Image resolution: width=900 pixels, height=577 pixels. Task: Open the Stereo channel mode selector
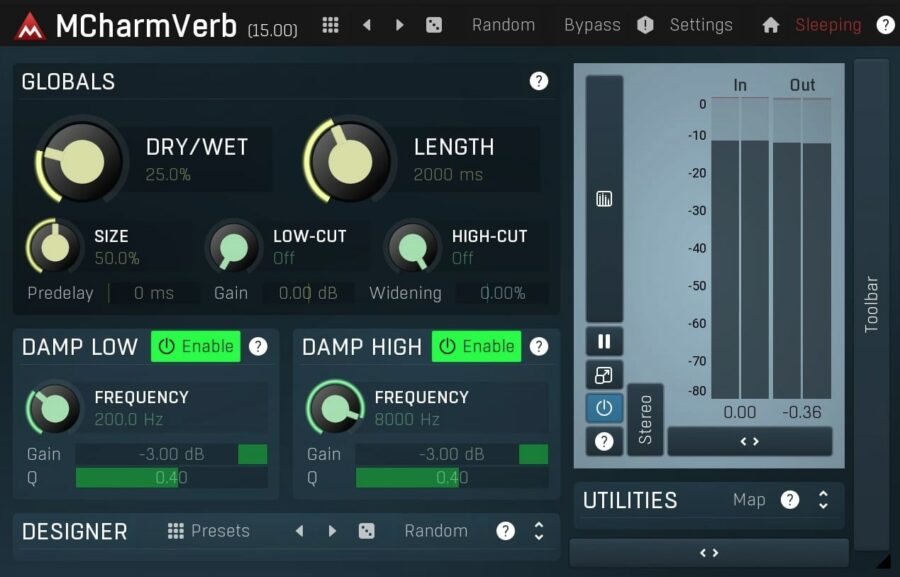(645, 420)
